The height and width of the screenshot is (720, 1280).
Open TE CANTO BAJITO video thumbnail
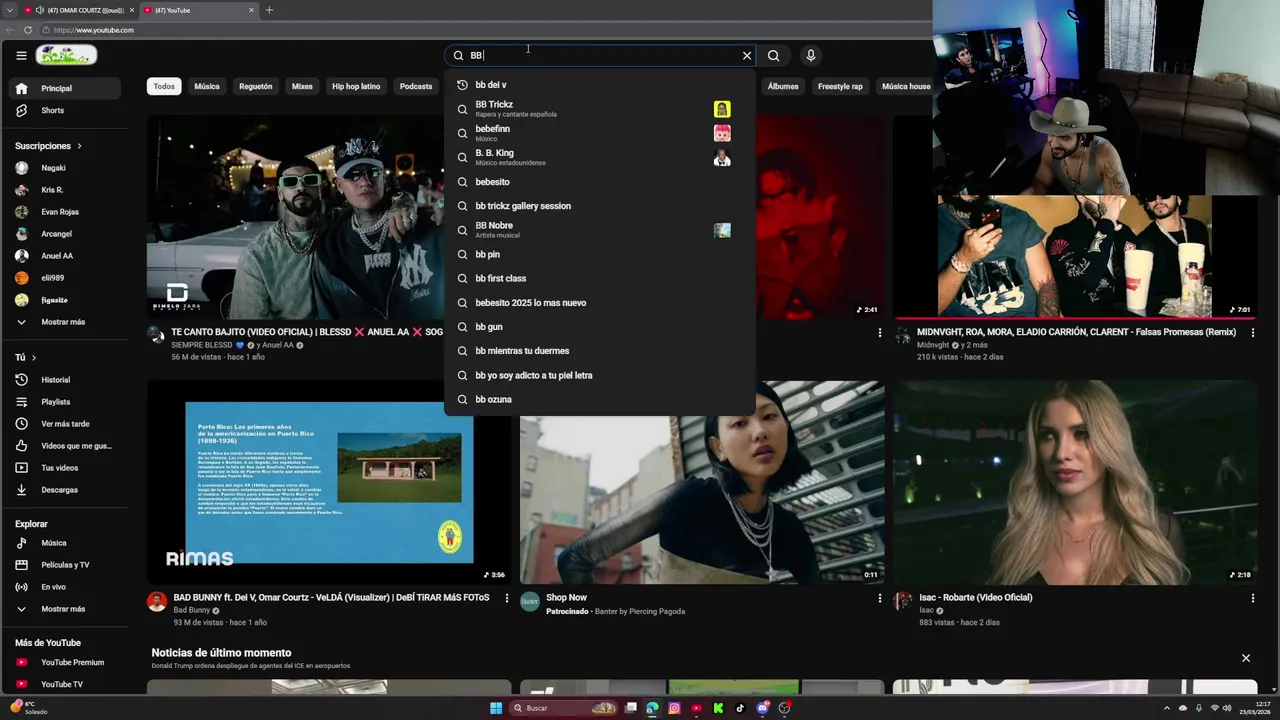tap(296, 217)
